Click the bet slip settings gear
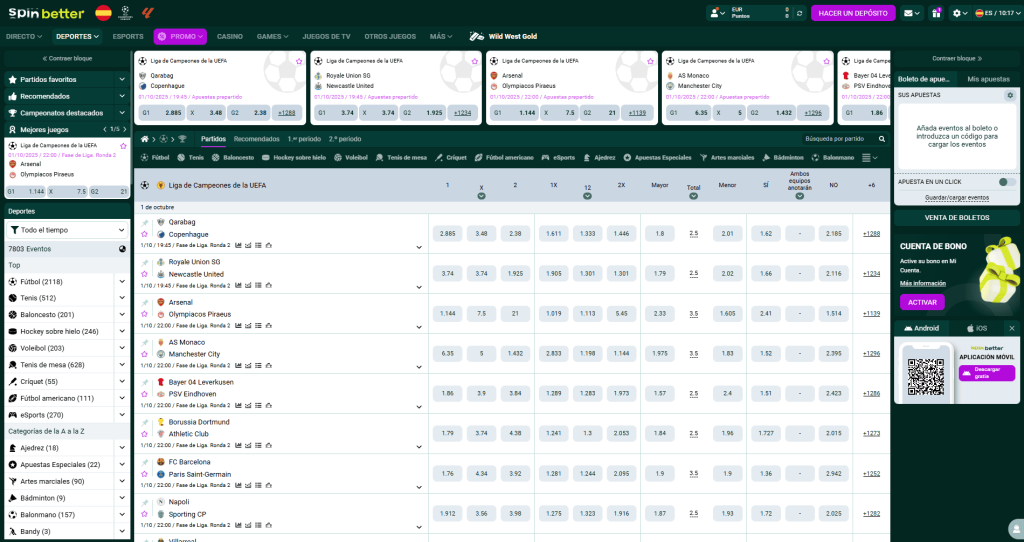The image size is (1024, 542). 1009,95
